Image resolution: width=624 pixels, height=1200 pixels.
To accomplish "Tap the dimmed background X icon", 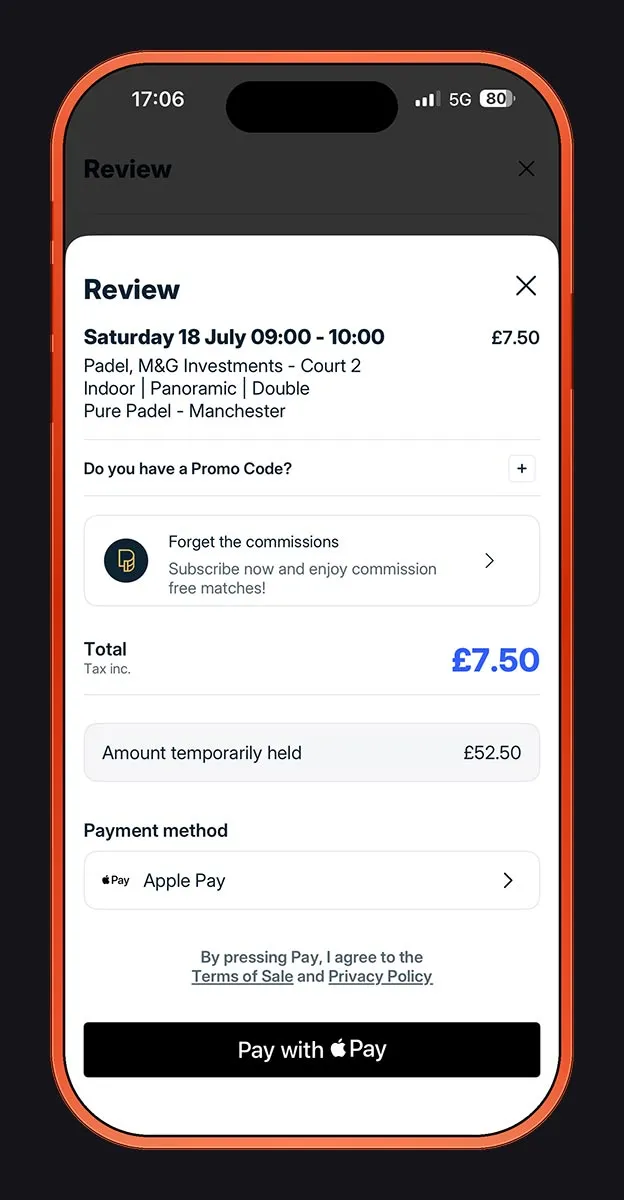I will coord(527,169).
